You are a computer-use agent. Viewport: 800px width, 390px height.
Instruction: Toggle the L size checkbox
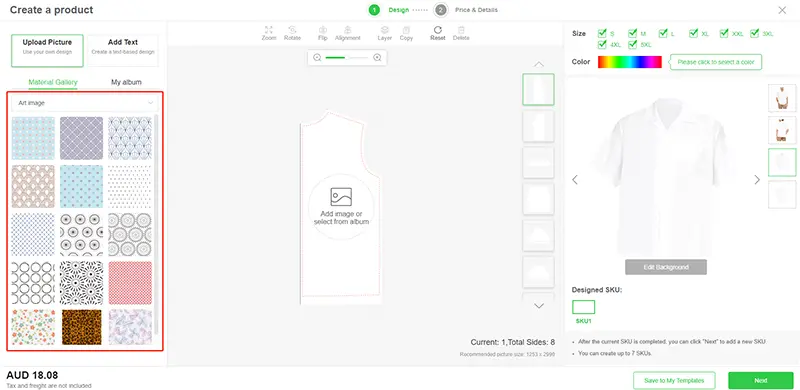[663, 33]
